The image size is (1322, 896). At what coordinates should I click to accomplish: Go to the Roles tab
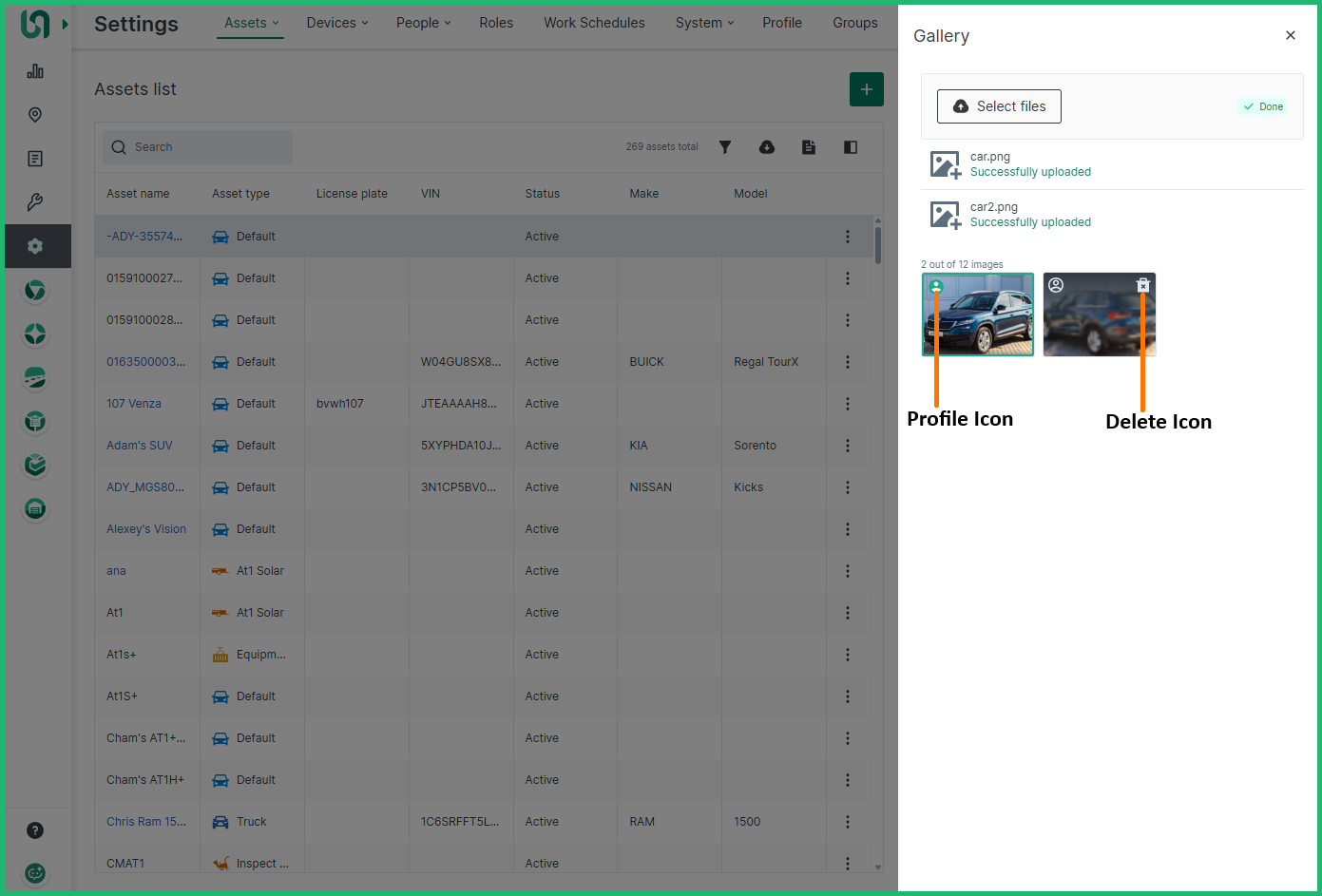tap(496, 23)
